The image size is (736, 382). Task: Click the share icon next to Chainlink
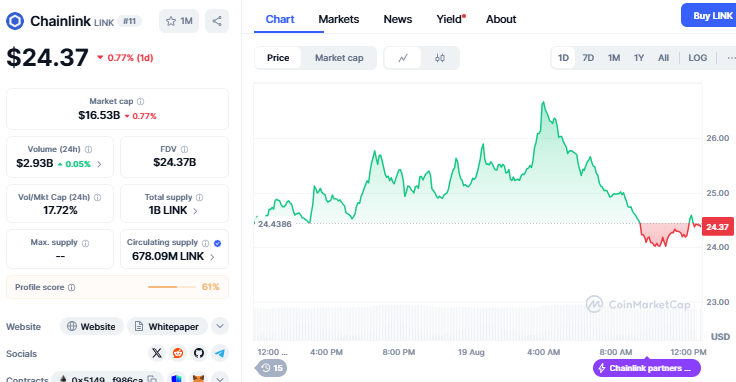[217, 21]
